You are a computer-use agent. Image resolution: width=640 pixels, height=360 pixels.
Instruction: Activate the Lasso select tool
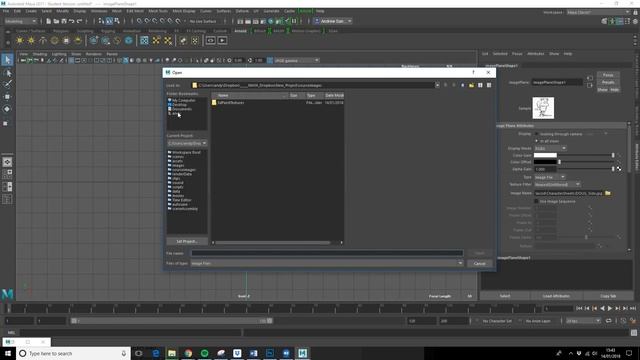tap(7, 73)
